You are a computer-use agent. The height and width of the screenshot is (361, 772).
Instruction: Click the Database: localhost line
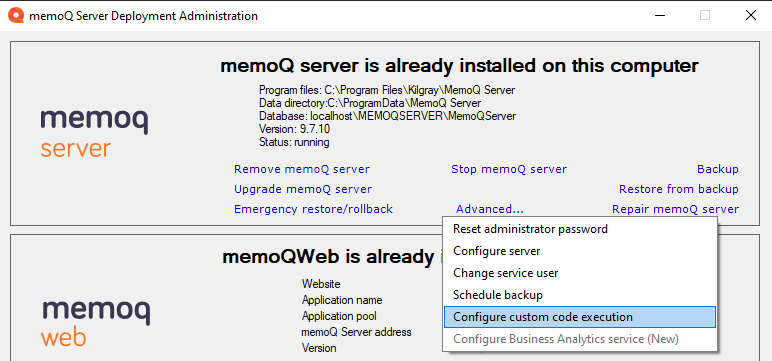tap(387, 116)
